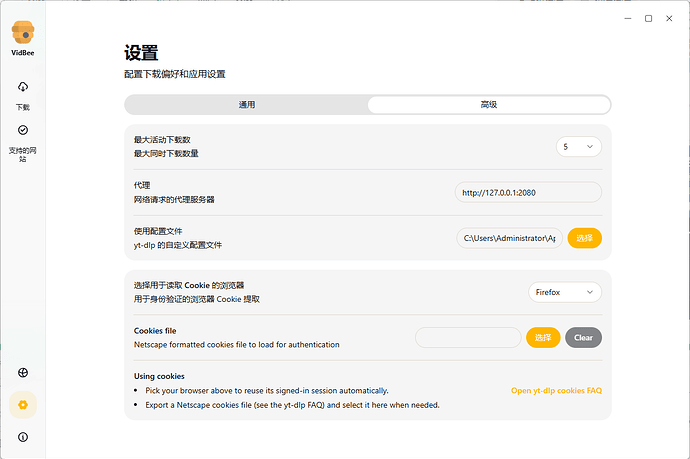Screen dimensions: 690x459
Task: Click the 'Using cookies' heading
Action: pyautogui.click(x=159, y=376)
